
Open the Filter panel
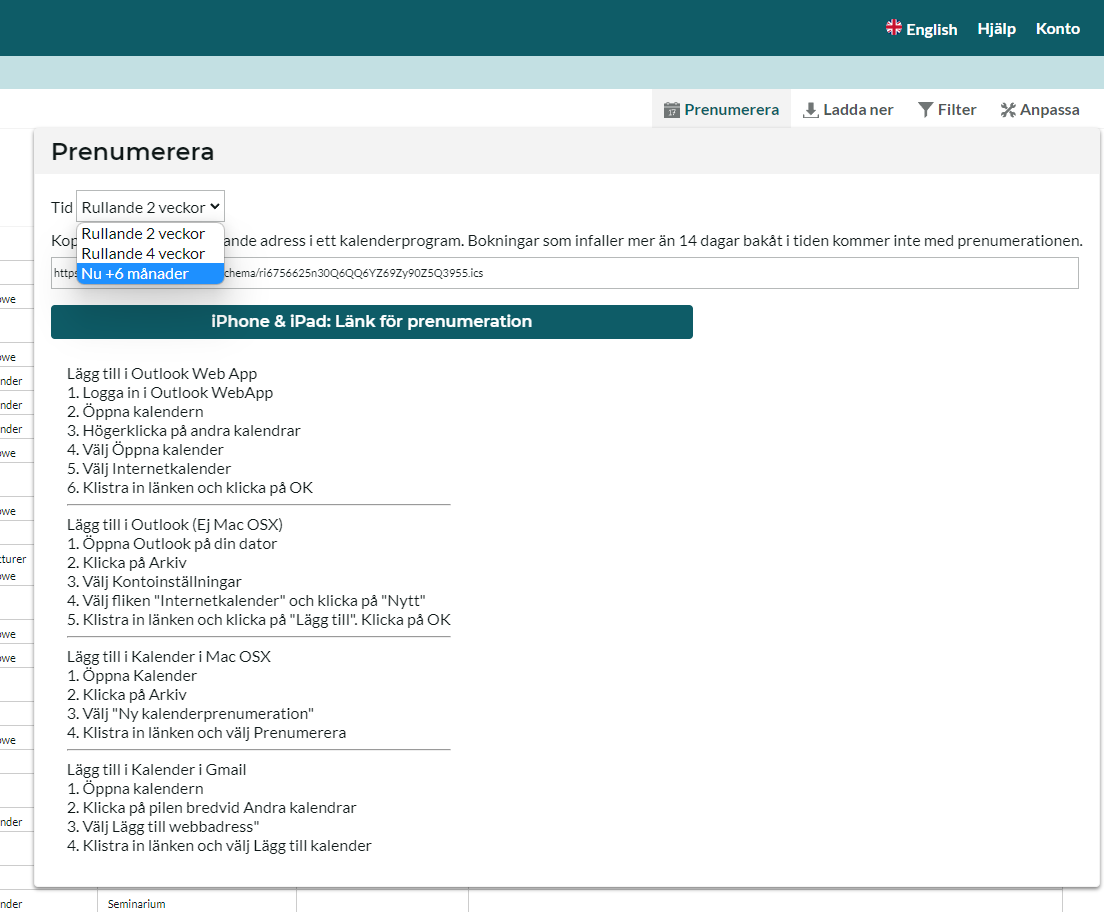[x=947, y=110]
